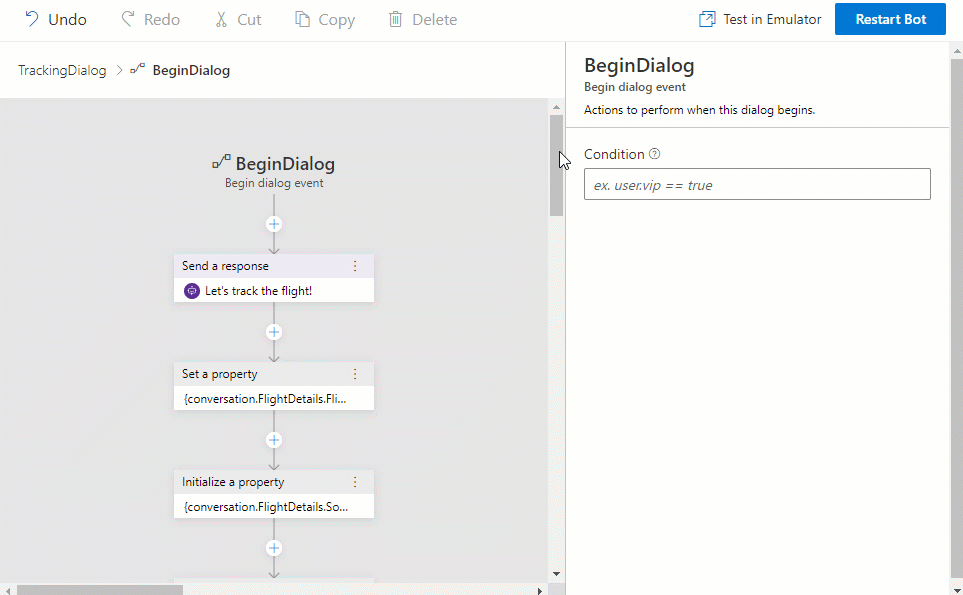Click the Condition help info icon
The image size is (963, 595).
(655, 154)
